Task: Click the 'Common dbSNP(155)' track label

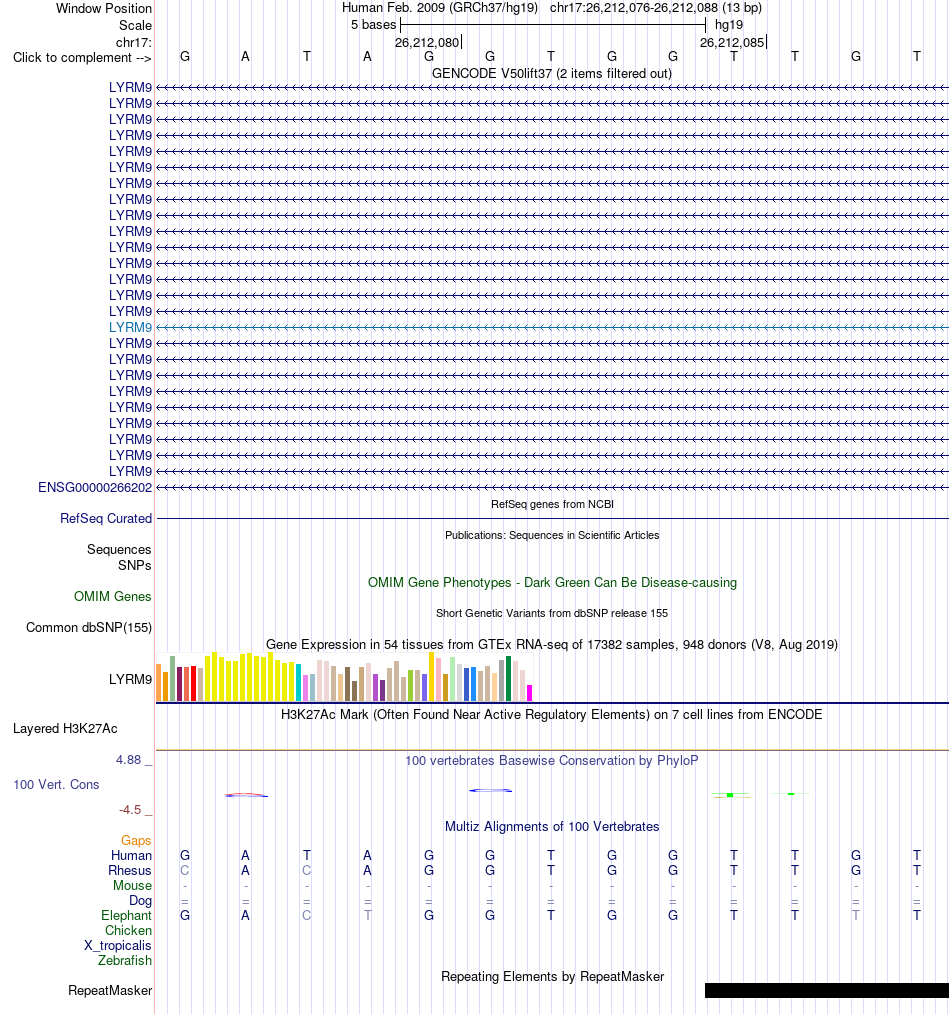Action: [89, 627]
